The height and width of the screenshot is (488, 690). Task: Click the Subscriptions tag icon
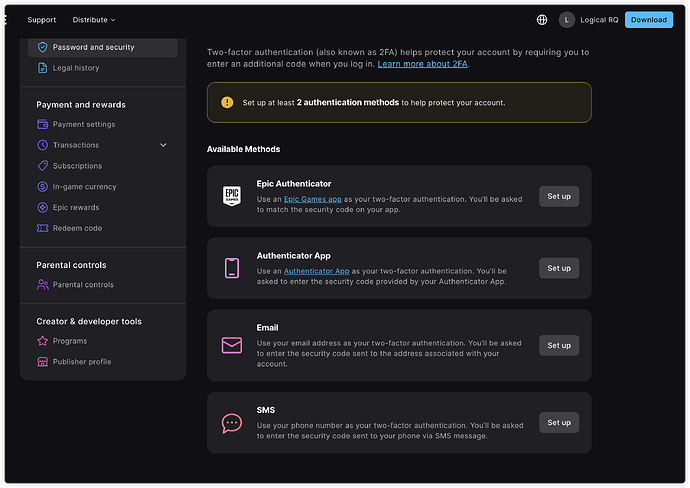pyautogui.click(x=42, y=165)
